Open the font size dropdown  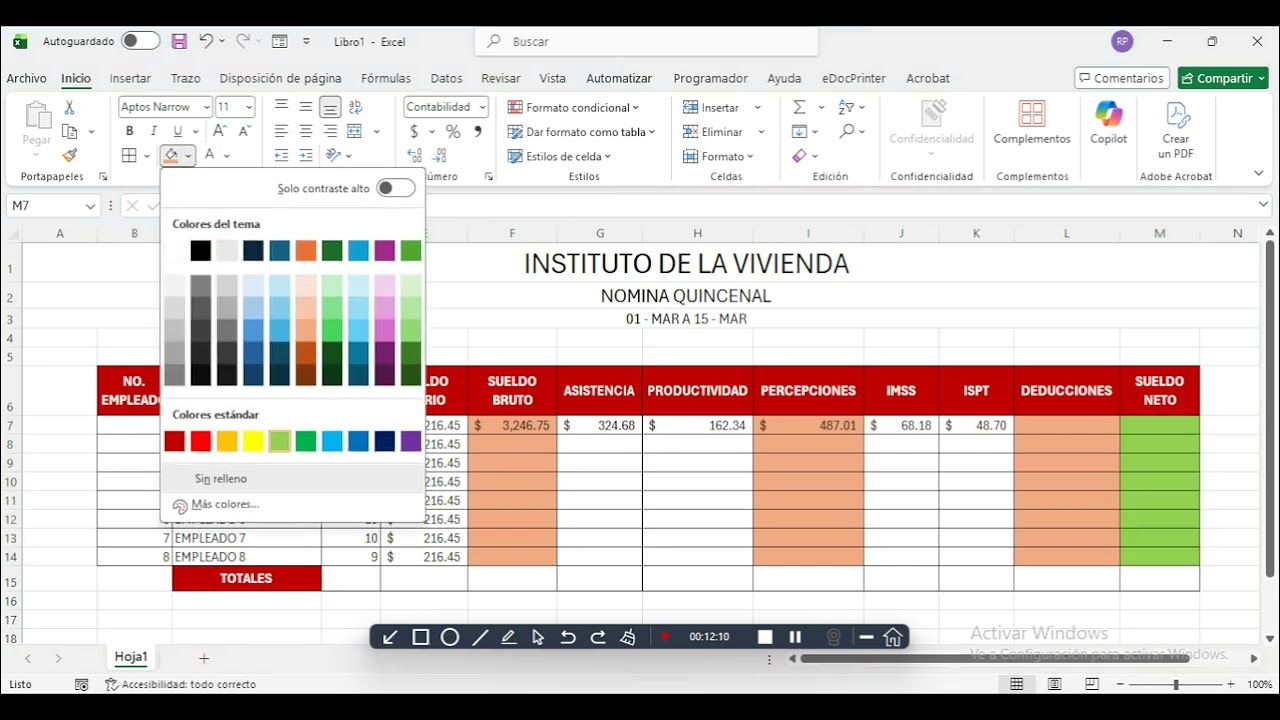click(249, 107)
